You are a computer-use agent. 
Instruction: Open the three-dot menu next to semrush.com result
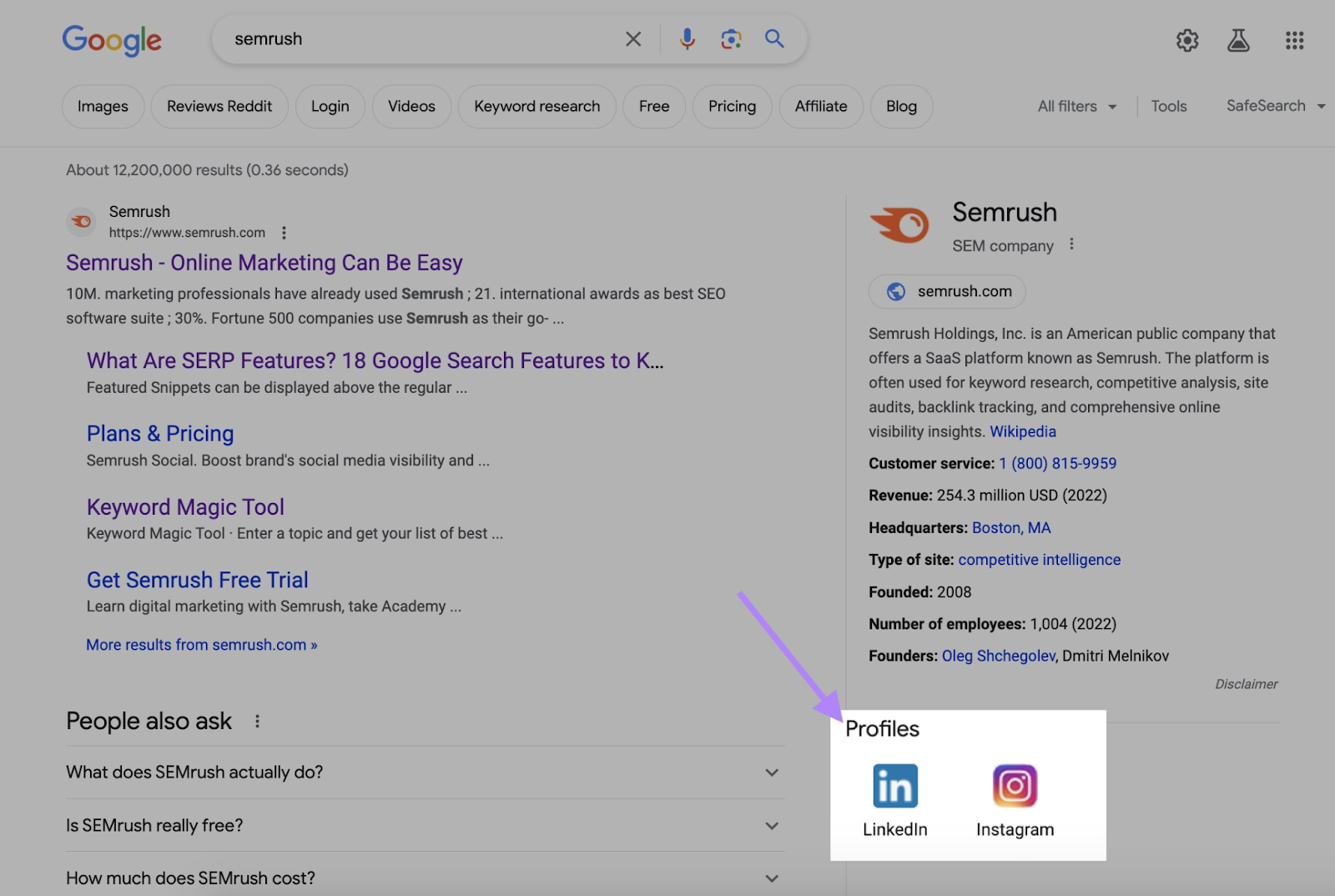[x=284, y=233]
